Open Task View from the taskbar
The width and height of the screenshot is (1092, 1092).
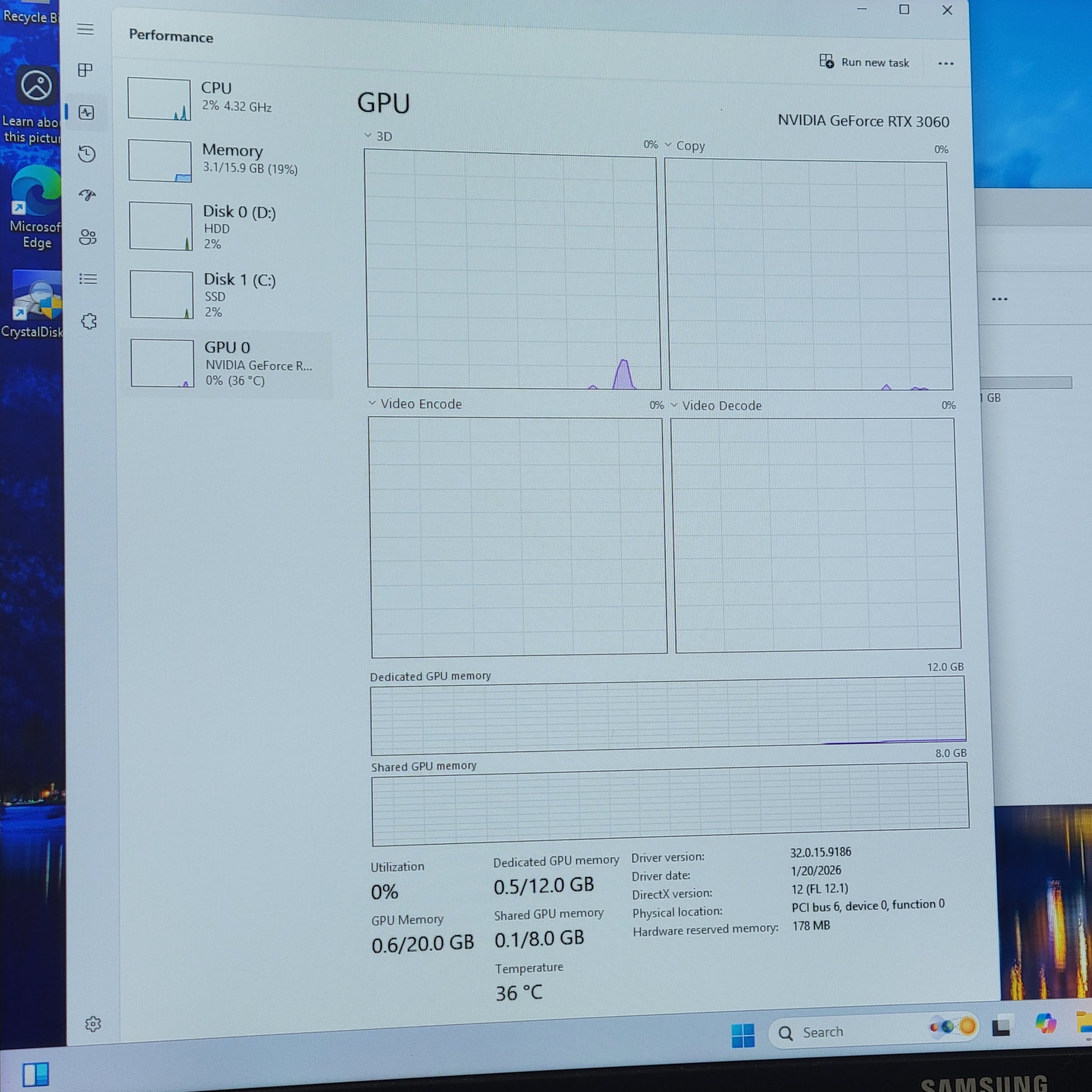click(x=1001, y=1026)
